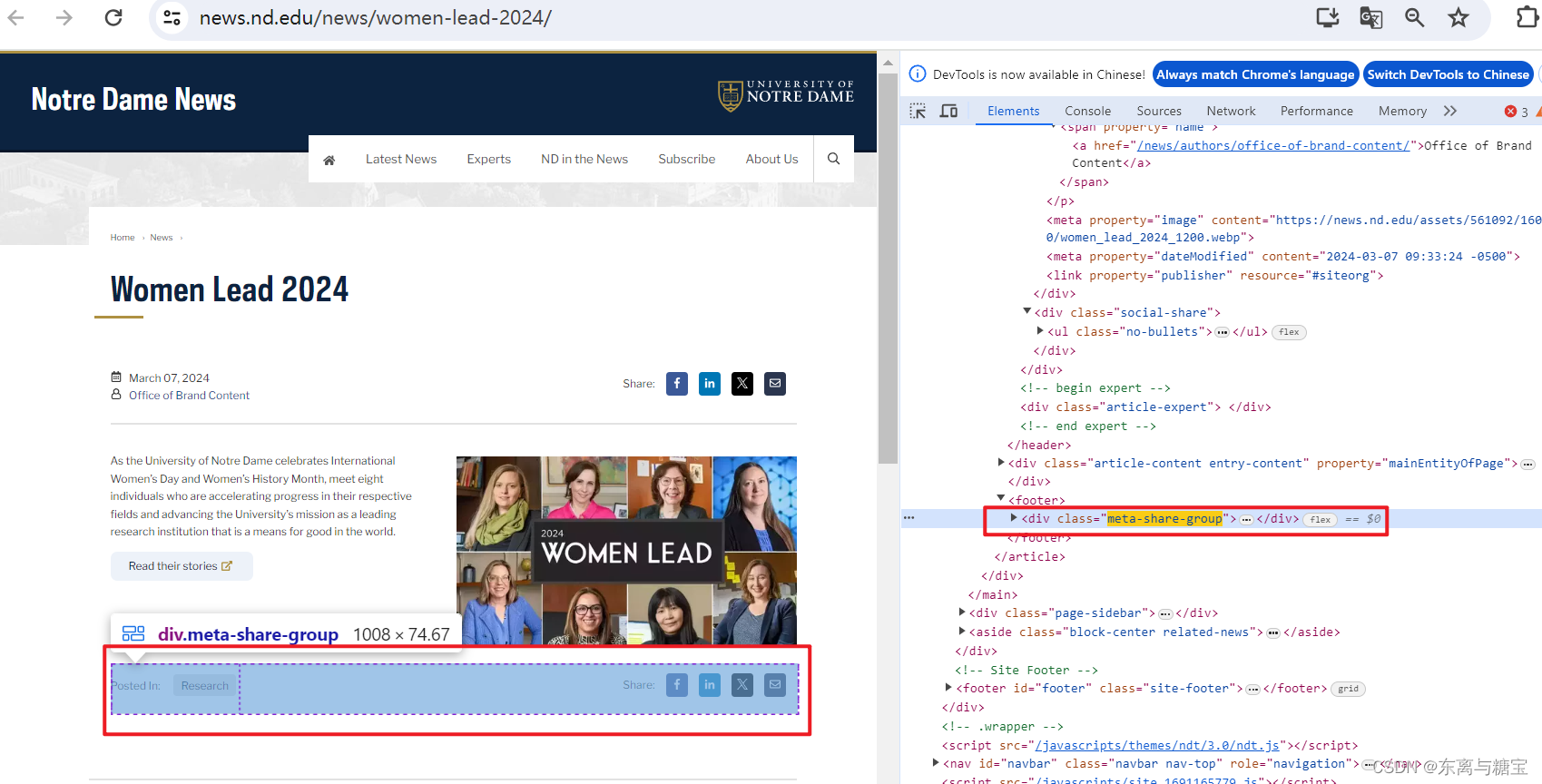Click the Notre Dame News site title

133,99
